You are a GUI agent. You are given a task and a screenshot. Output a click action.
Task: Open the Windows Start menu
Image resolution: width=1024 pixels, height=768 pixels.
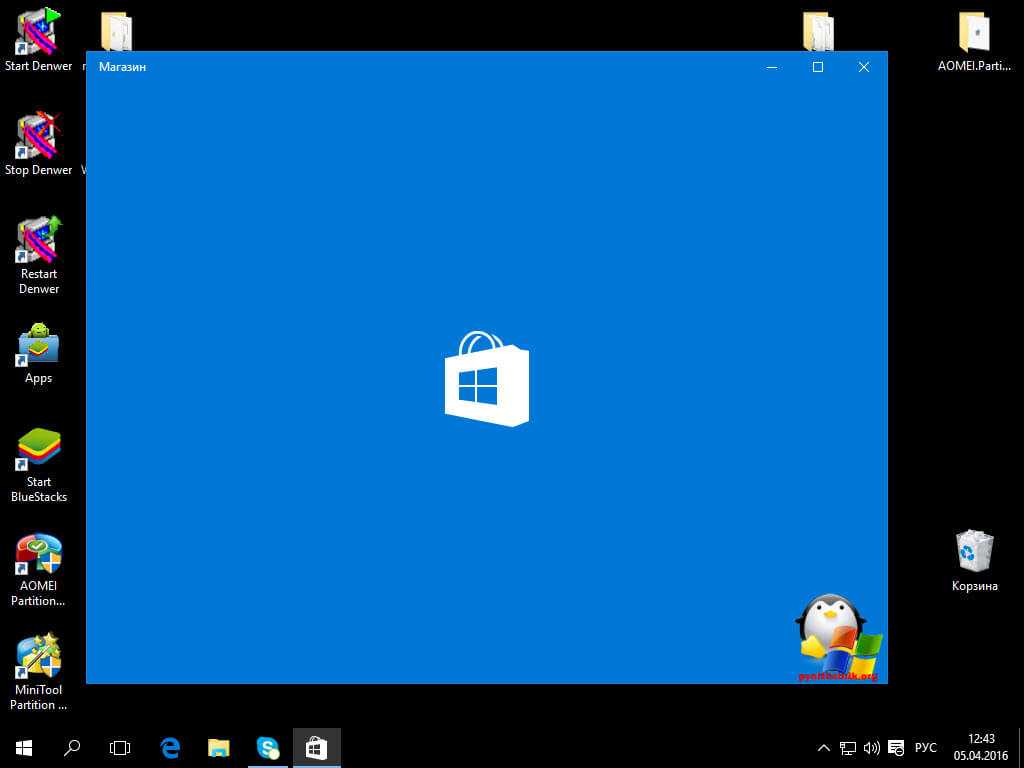[x=24, y=747]
